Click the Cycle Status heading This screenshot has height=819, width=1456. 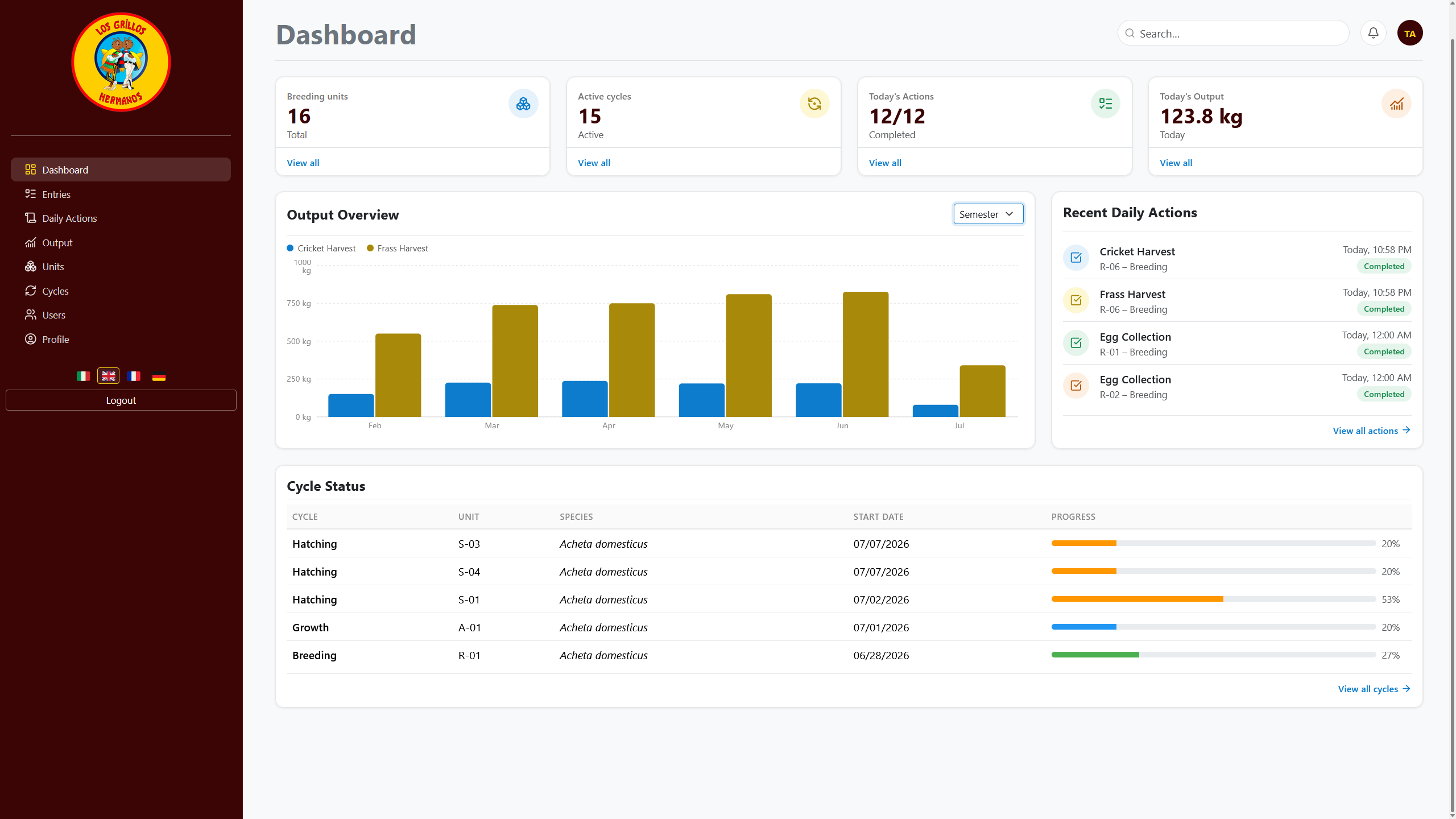(x=326, y=486)
